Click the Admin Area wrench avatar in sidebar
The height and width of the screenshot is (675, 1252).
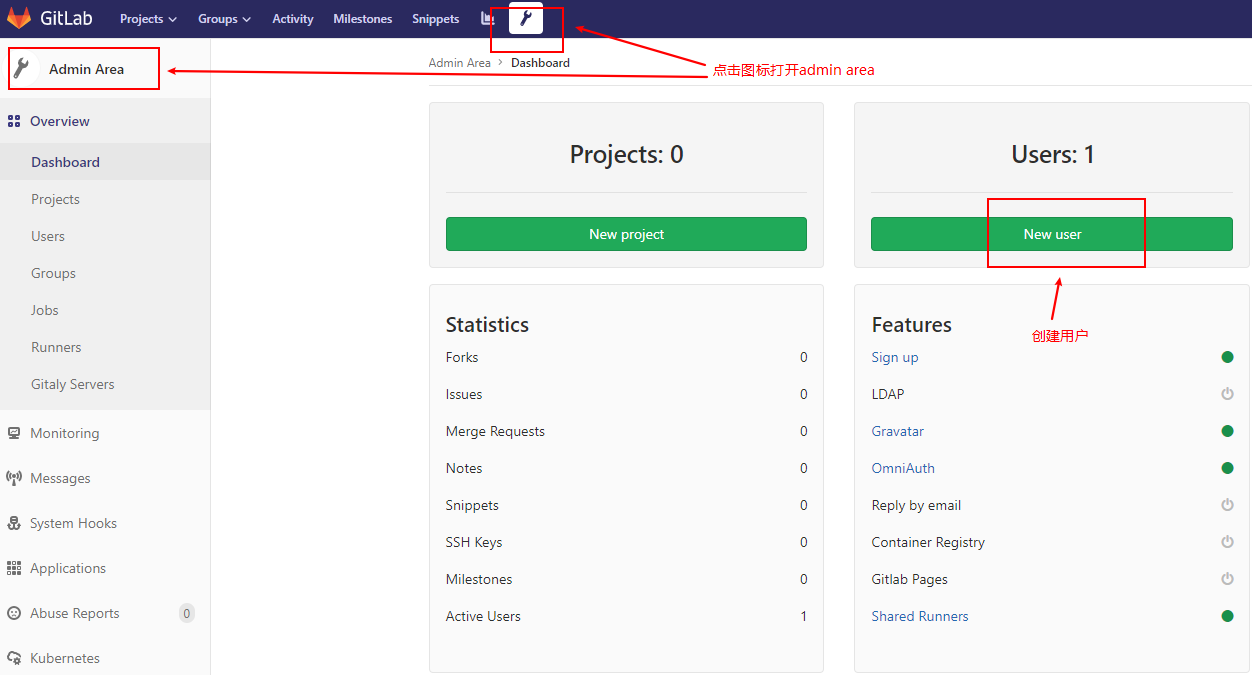tap(23, 69)
